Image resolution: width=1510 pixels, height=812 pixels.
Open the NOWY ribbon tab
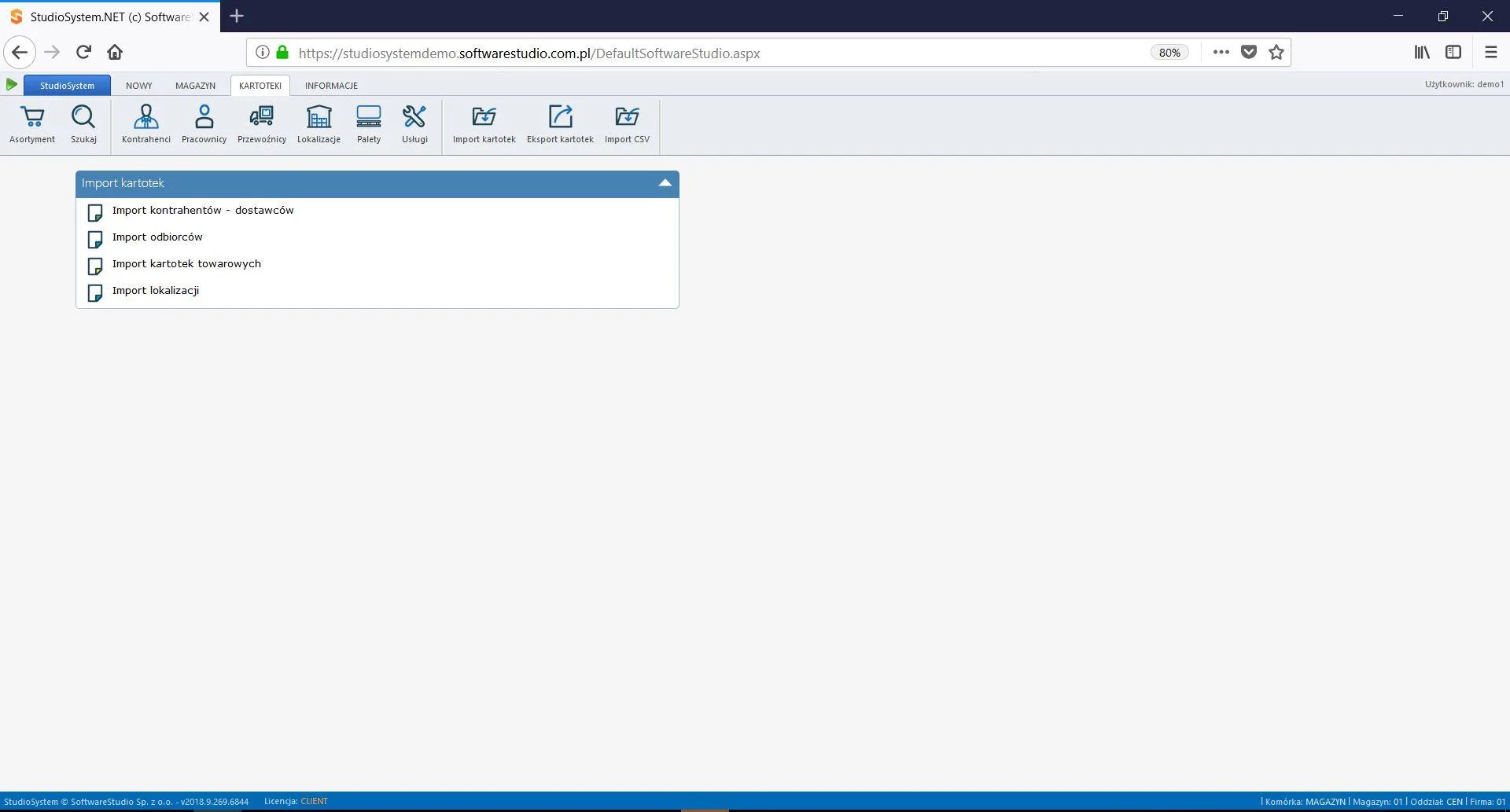[138, 85]
